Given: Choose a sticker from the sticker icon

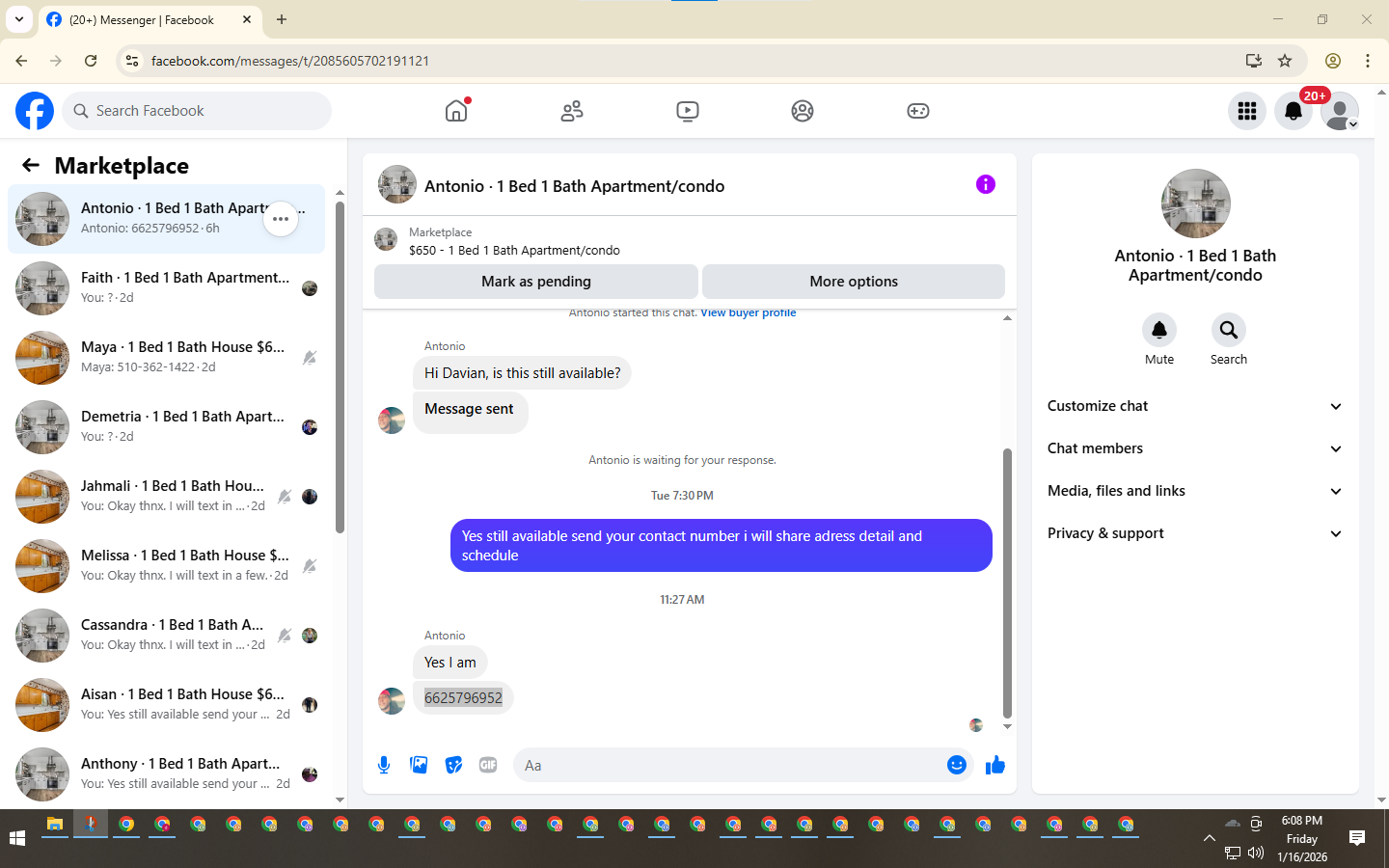Looking at the screenshot, I should [453, 765].
